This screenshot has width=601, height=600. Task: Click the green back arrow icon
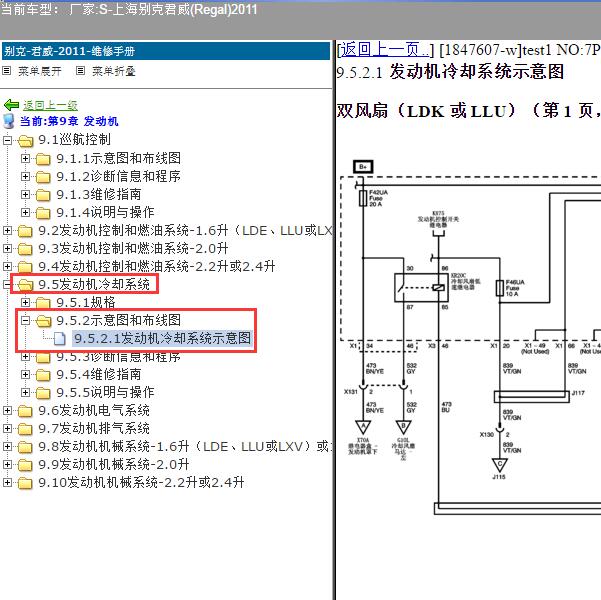coord(11,105)
